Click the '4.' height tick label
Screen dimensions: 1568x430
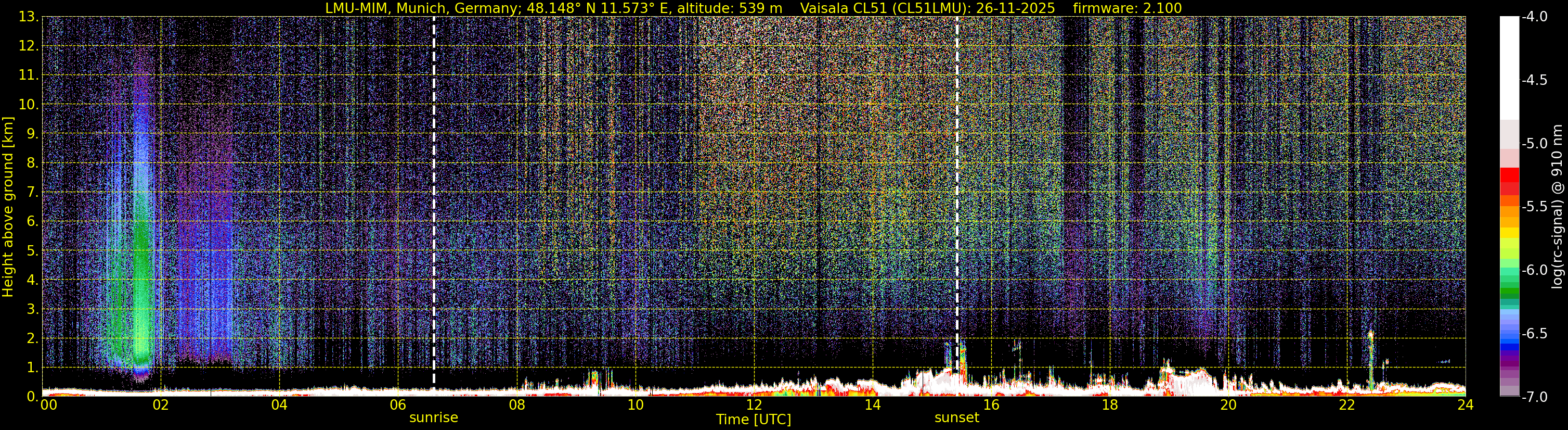[x=33, y=280]
